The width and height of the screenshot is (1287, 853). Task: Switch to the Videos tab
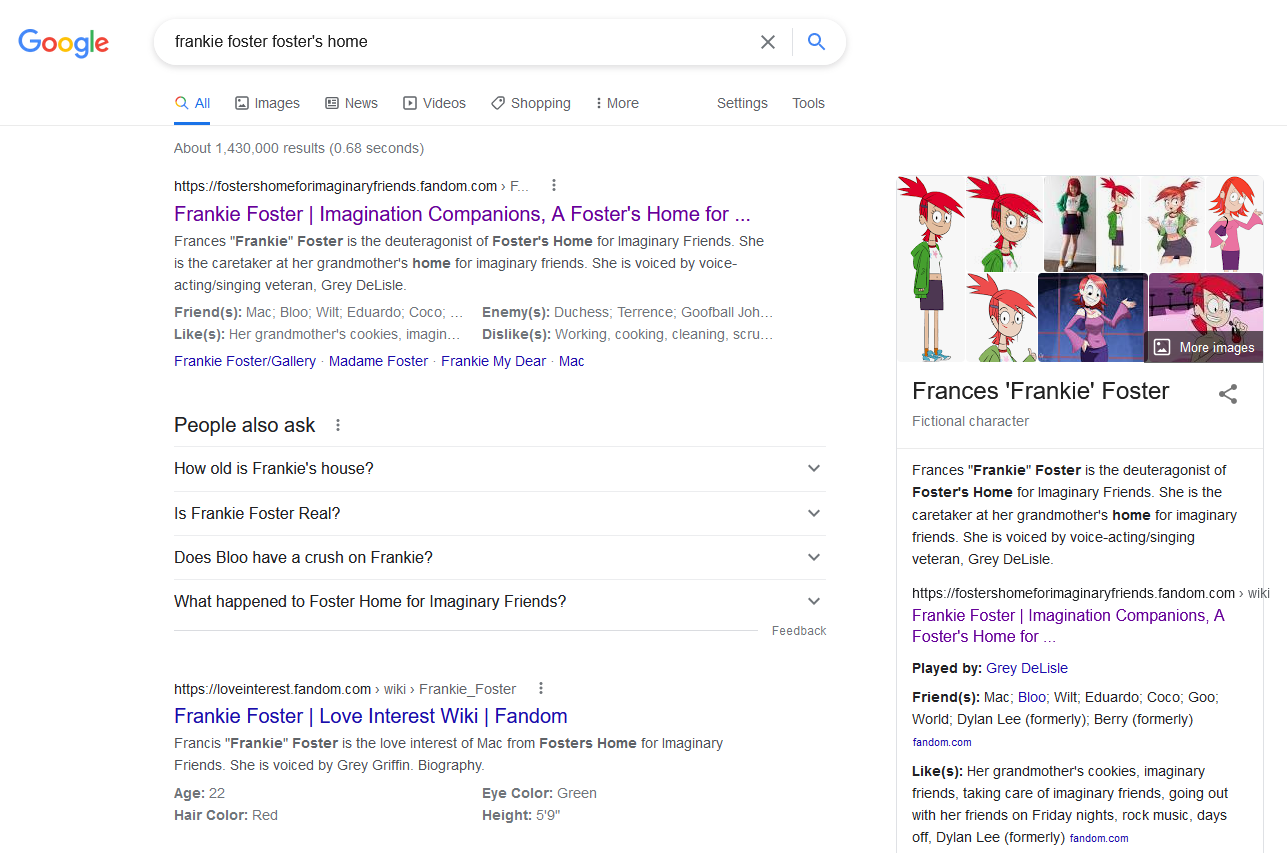[434, 103]
